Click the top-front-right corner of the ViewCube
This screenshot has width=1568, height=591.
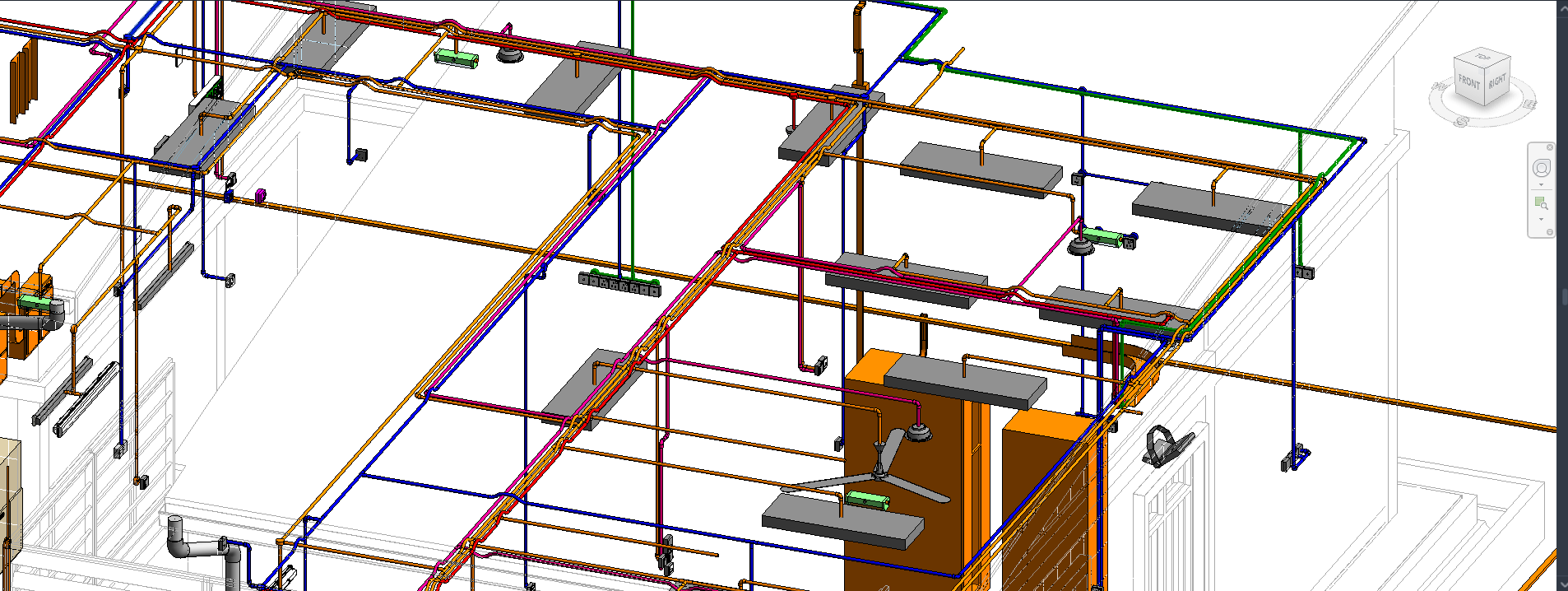[x=1486, y=72]
